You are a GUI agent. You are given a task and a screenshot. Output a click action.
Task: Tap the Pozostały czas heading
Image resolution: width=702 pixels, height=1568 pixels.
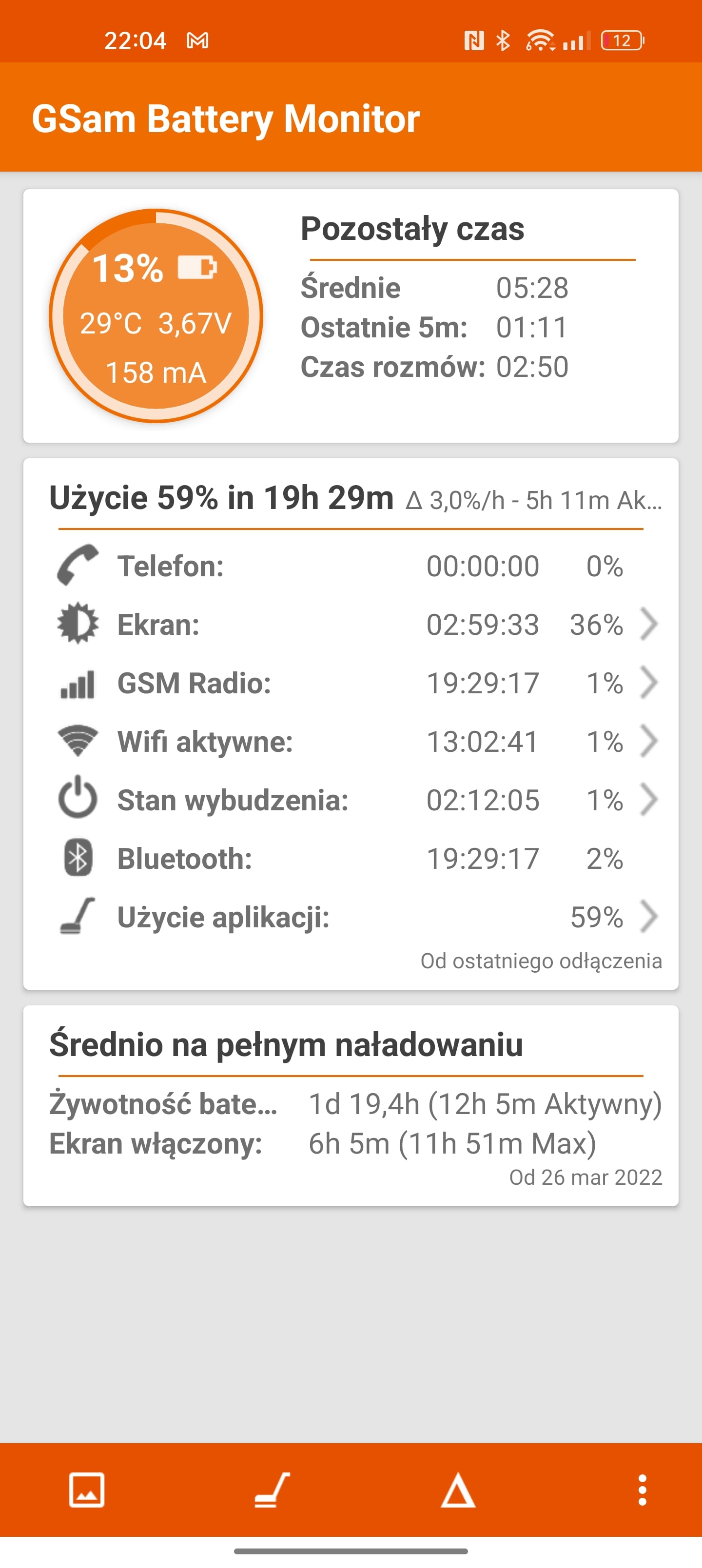(412, 230)
